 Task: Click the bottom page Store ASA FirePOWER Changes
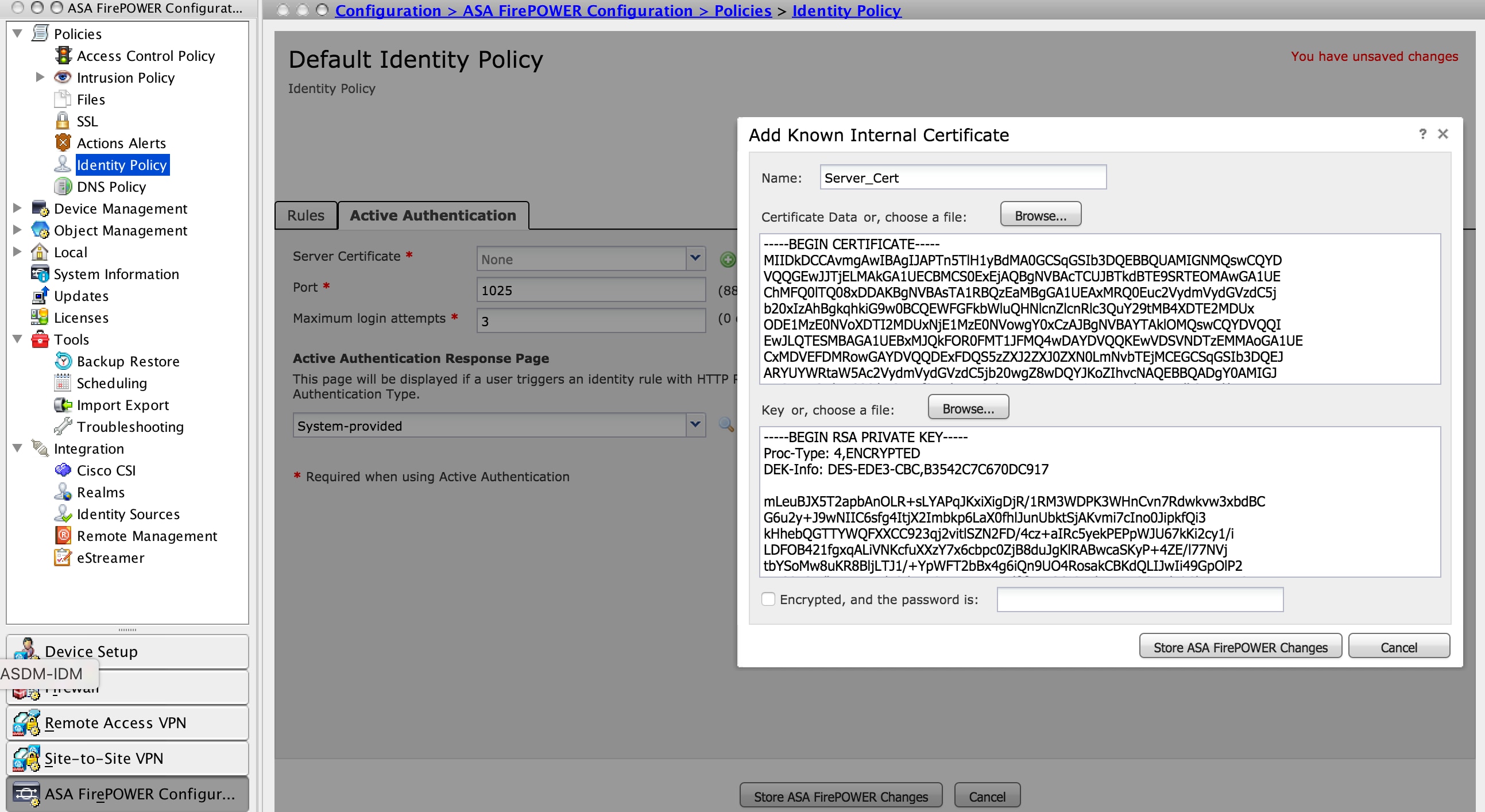coord(841,796)
